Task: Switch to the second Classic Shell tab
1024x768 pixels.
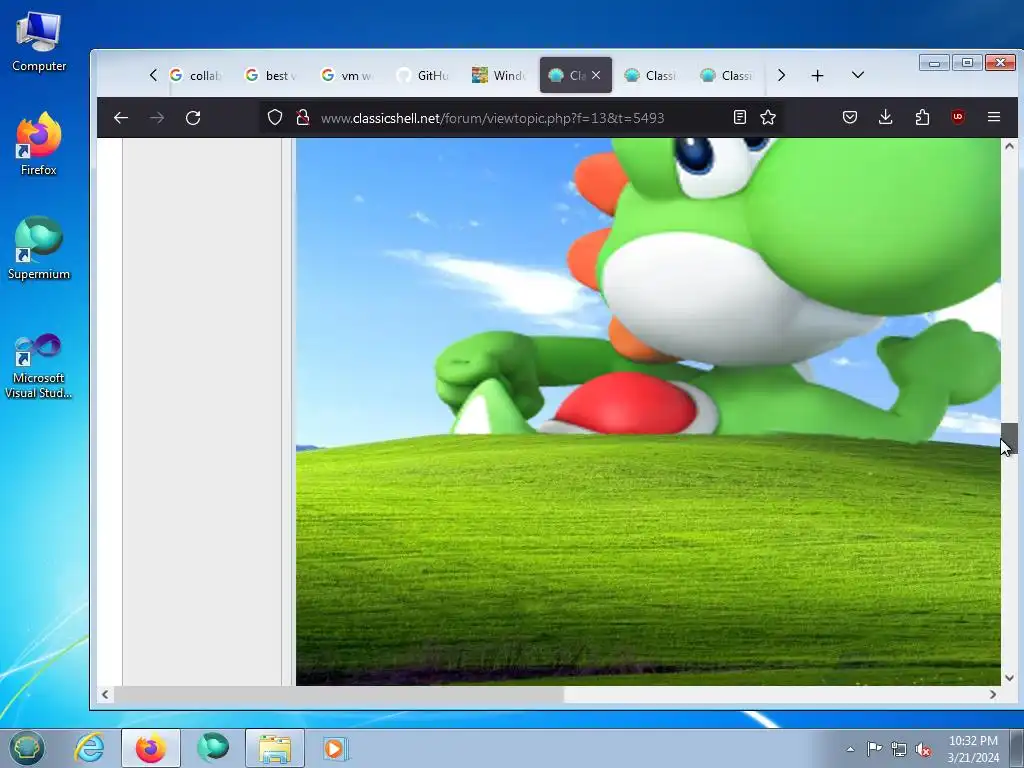Action: click(x=651, y=76)
